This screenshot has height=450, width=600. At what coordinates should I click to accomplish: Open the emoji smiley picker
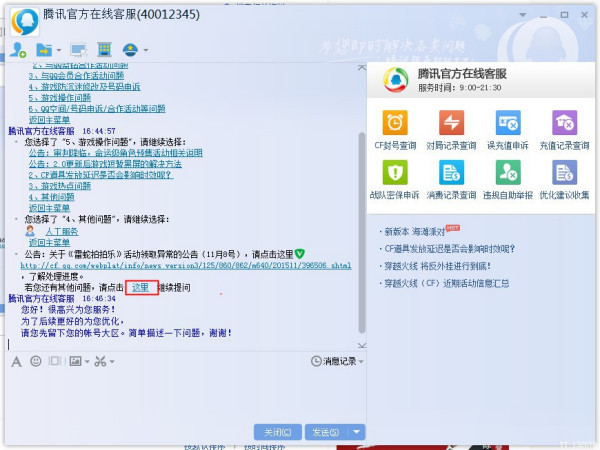tap(36, 361)
